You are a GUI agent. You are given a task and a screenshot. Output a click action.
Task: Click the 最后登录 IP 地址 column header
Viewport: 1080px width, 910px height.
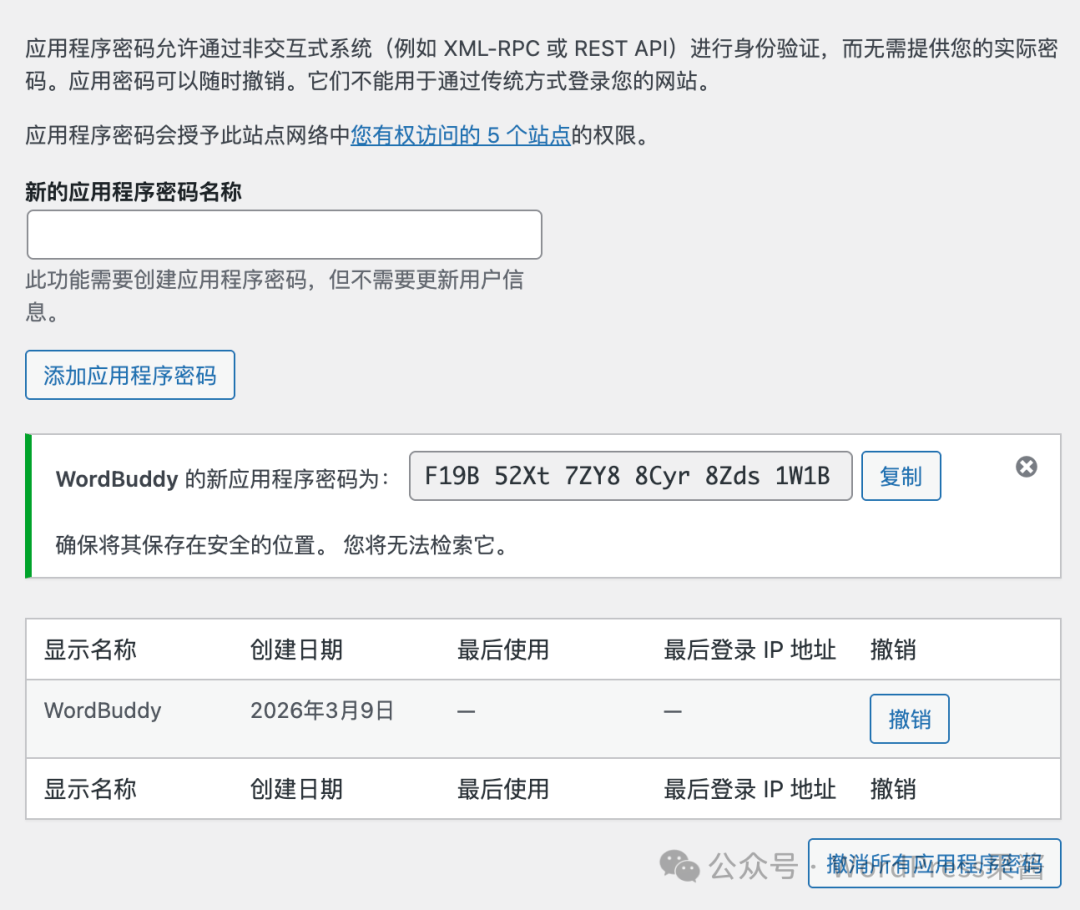tap(748, 650)
